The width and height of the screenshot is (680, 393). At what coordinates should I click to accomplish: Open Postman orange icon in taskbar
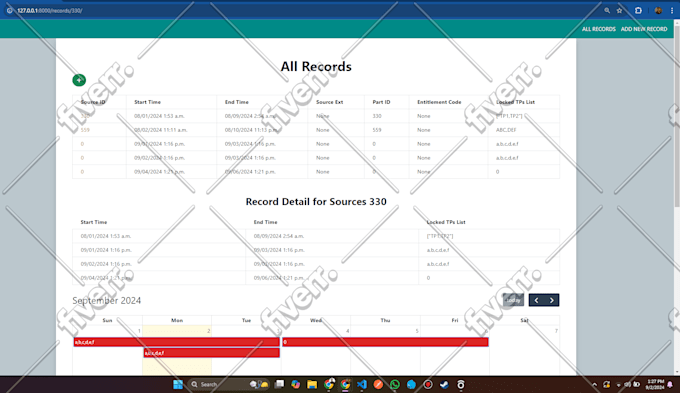378,384
